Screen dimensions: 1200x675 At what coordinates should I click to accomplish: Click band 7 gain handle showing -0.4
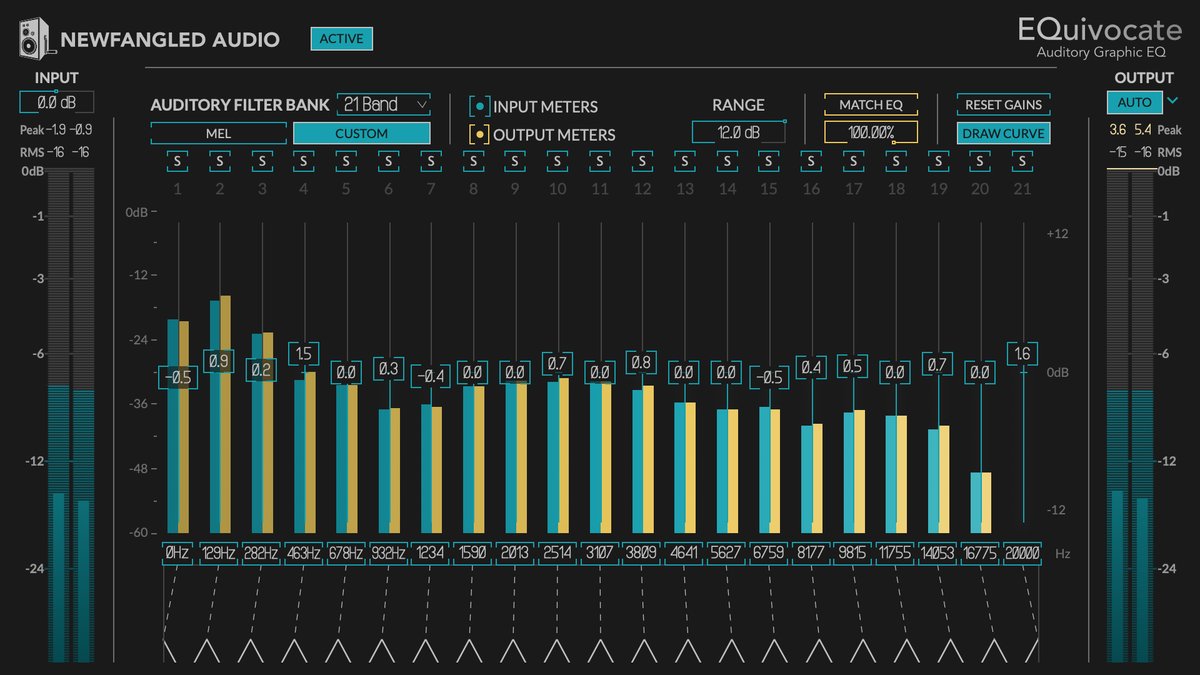coord(431,376)
